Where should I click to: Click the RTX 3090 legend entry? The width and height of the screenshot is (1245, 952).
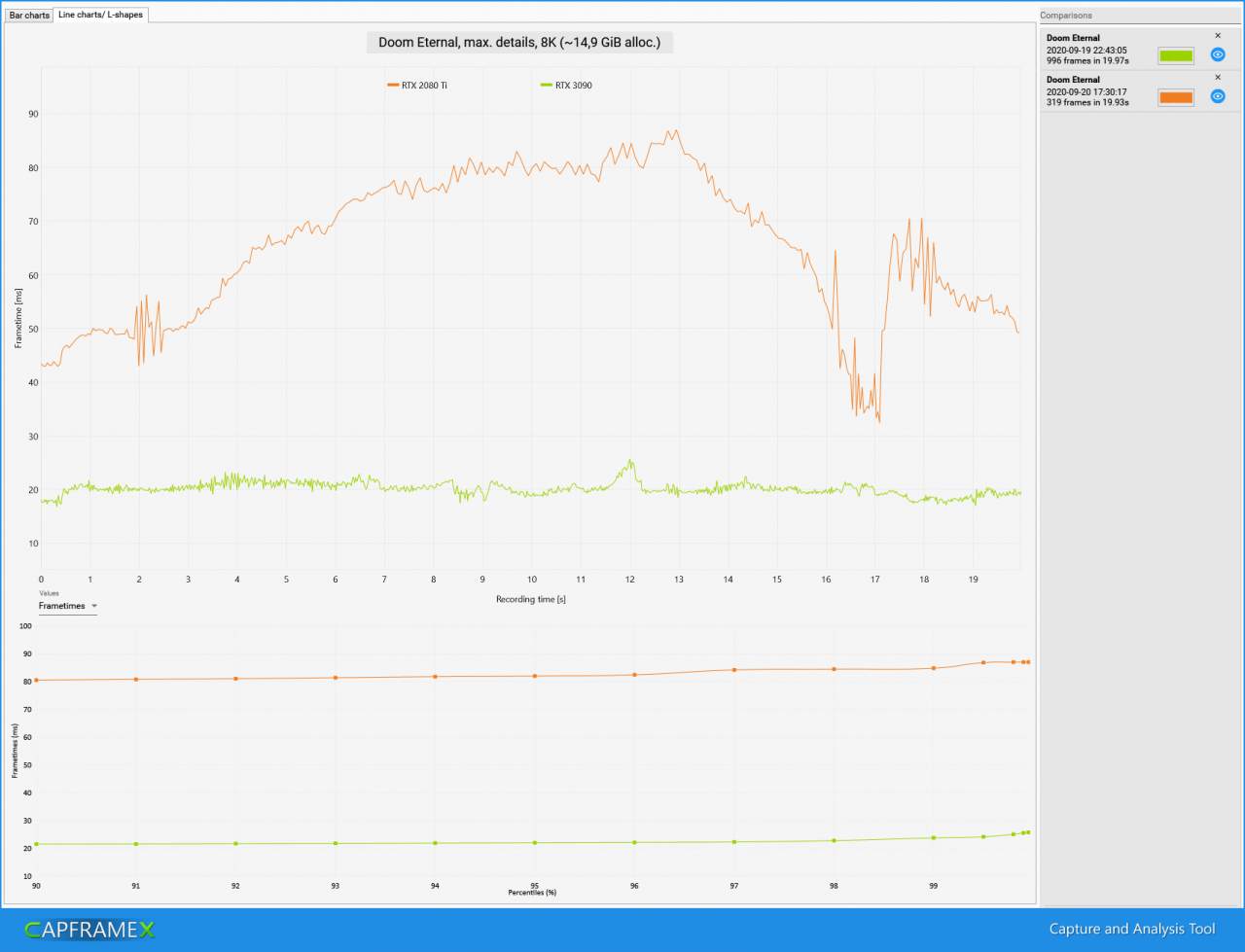[x=566, y=86]
